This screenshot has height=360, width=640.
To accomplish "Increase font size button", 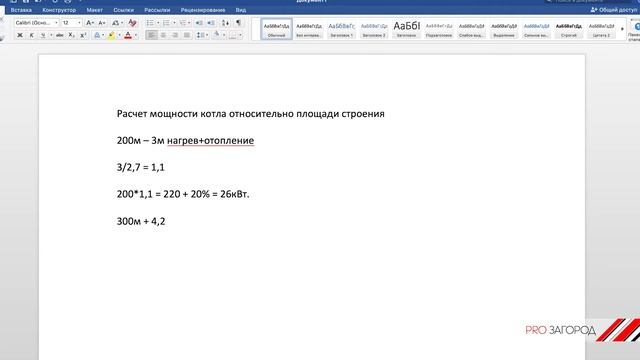I will point(90,23).
